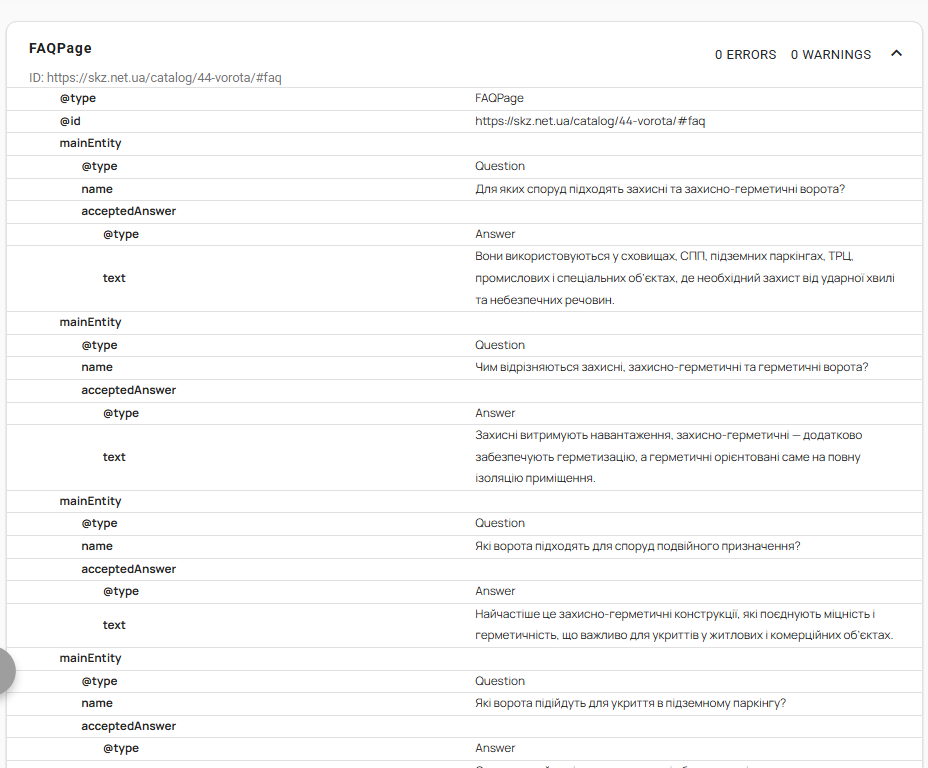Click question starting 'Чим відрізняються захисні'
928x768 pixels.
point(671,367)
